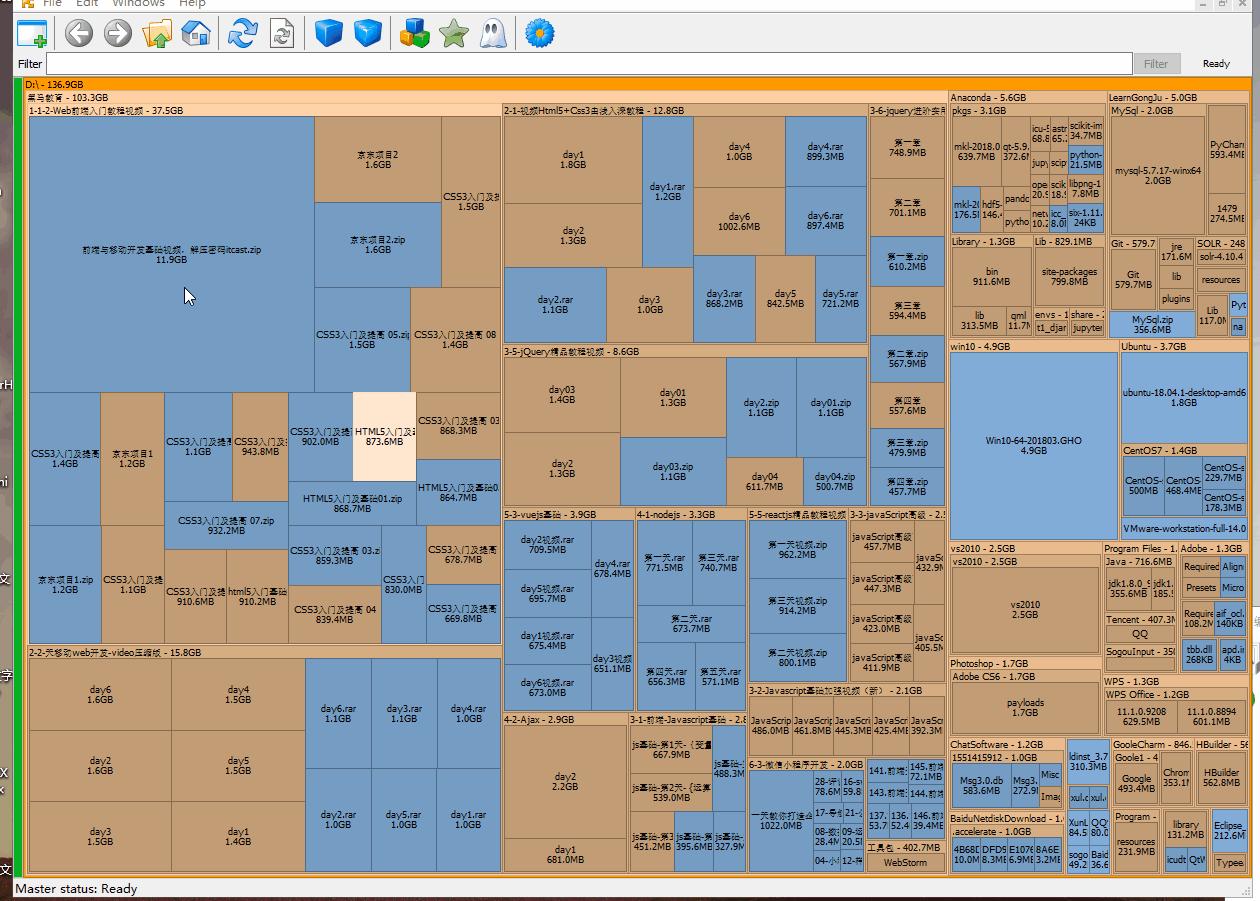Select the D:\ - 136.9GB root header
1260x901 pixels.
click(x=636, y=85)
